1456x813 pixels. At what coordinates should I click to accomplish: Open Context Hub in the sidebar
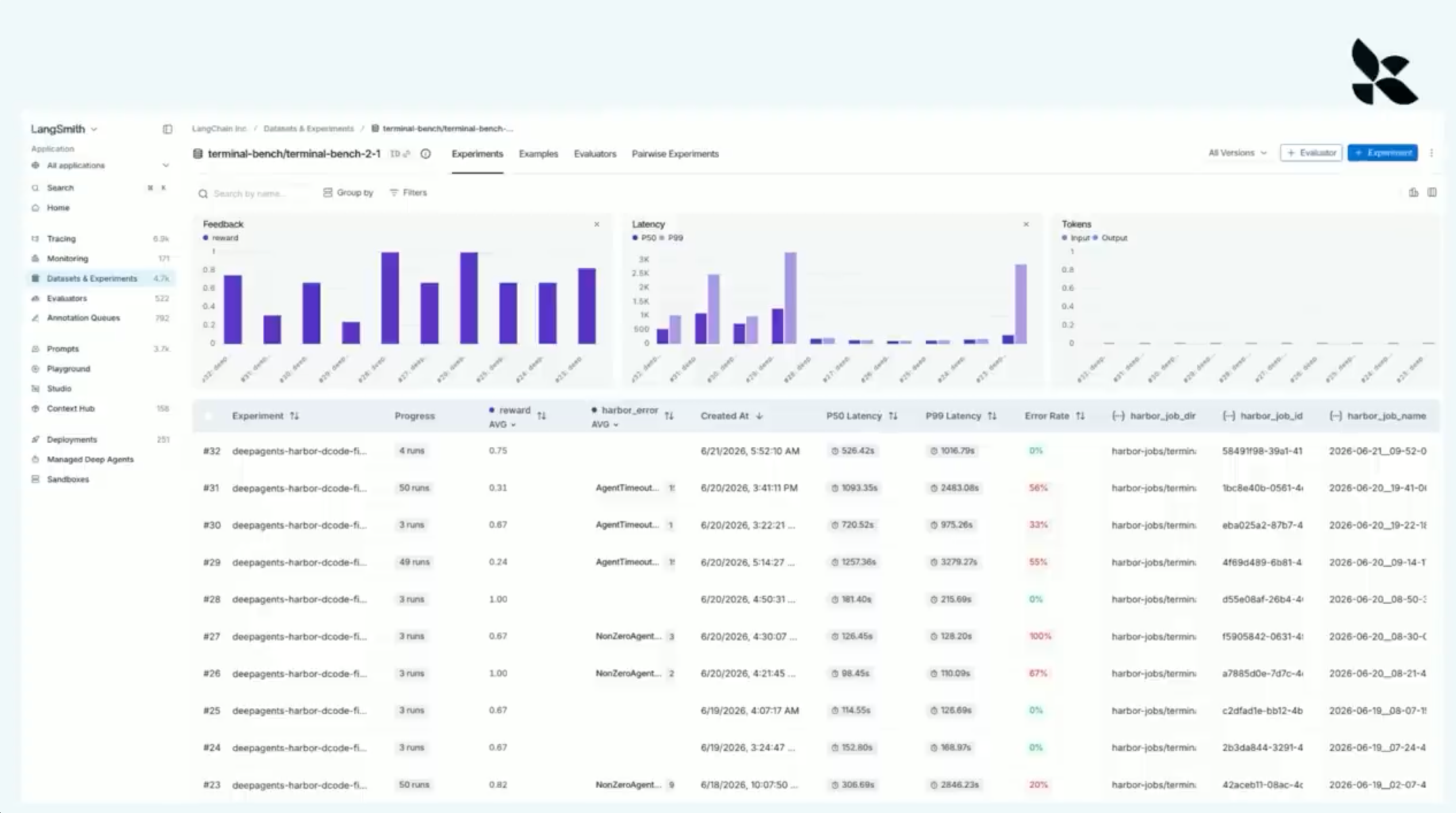(x=71, y=409)
